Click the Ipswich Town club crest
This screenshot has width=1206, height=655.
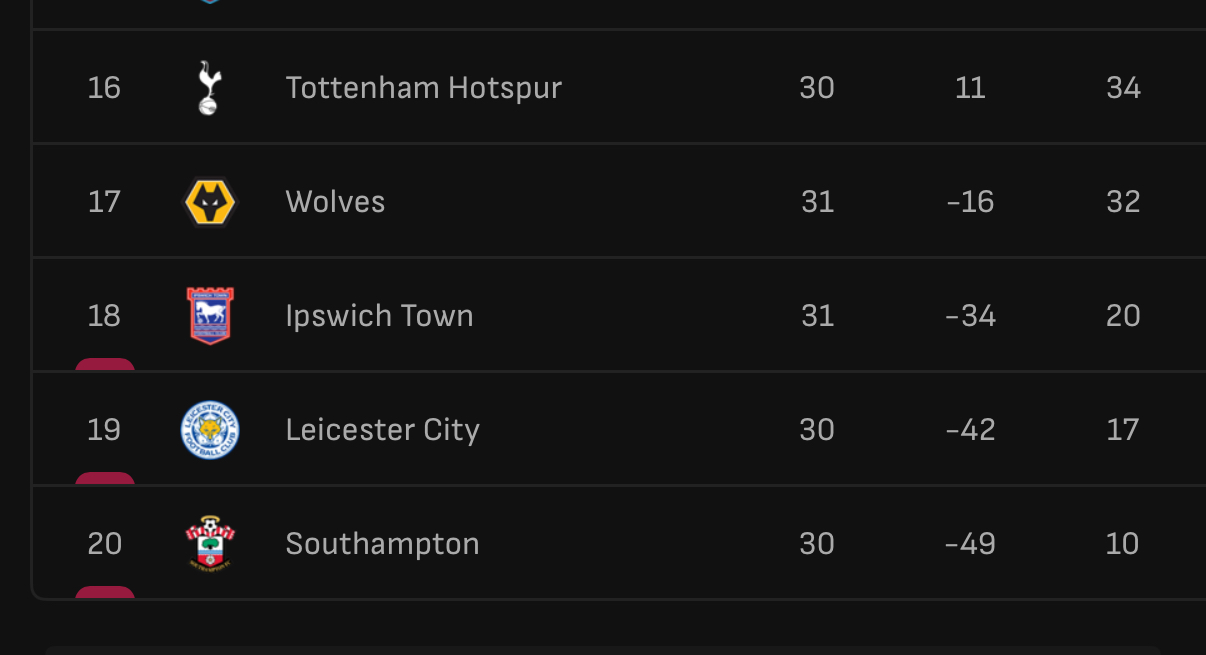(x=210, y=316)
